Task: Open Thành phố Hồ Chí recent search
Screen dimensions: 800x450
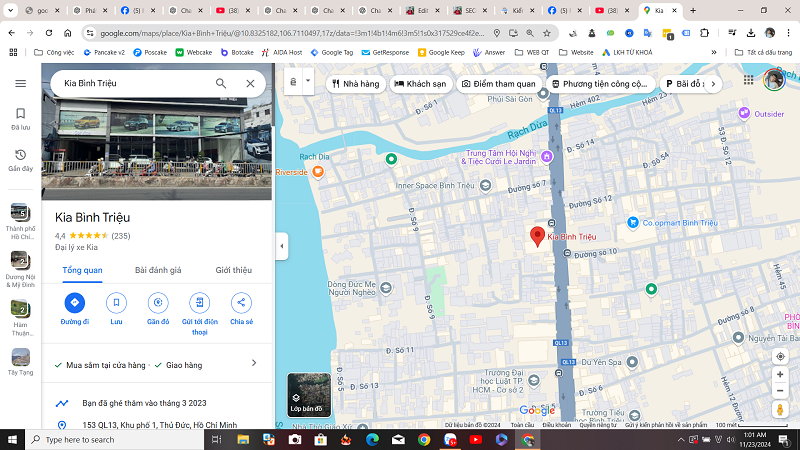Action: [20, 221]
